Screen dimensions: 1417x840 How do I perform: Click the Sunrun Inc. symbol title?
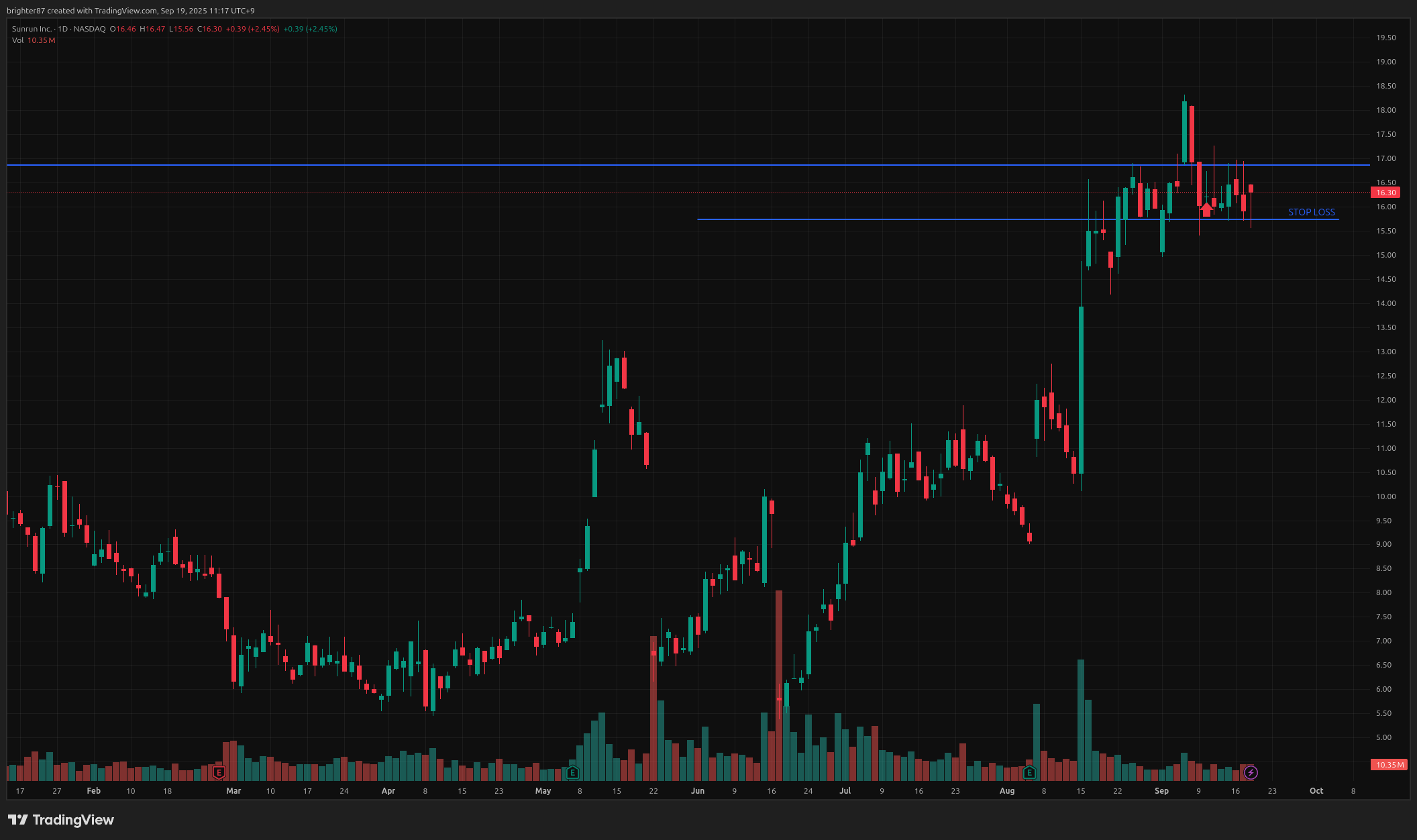coord(32,29)
